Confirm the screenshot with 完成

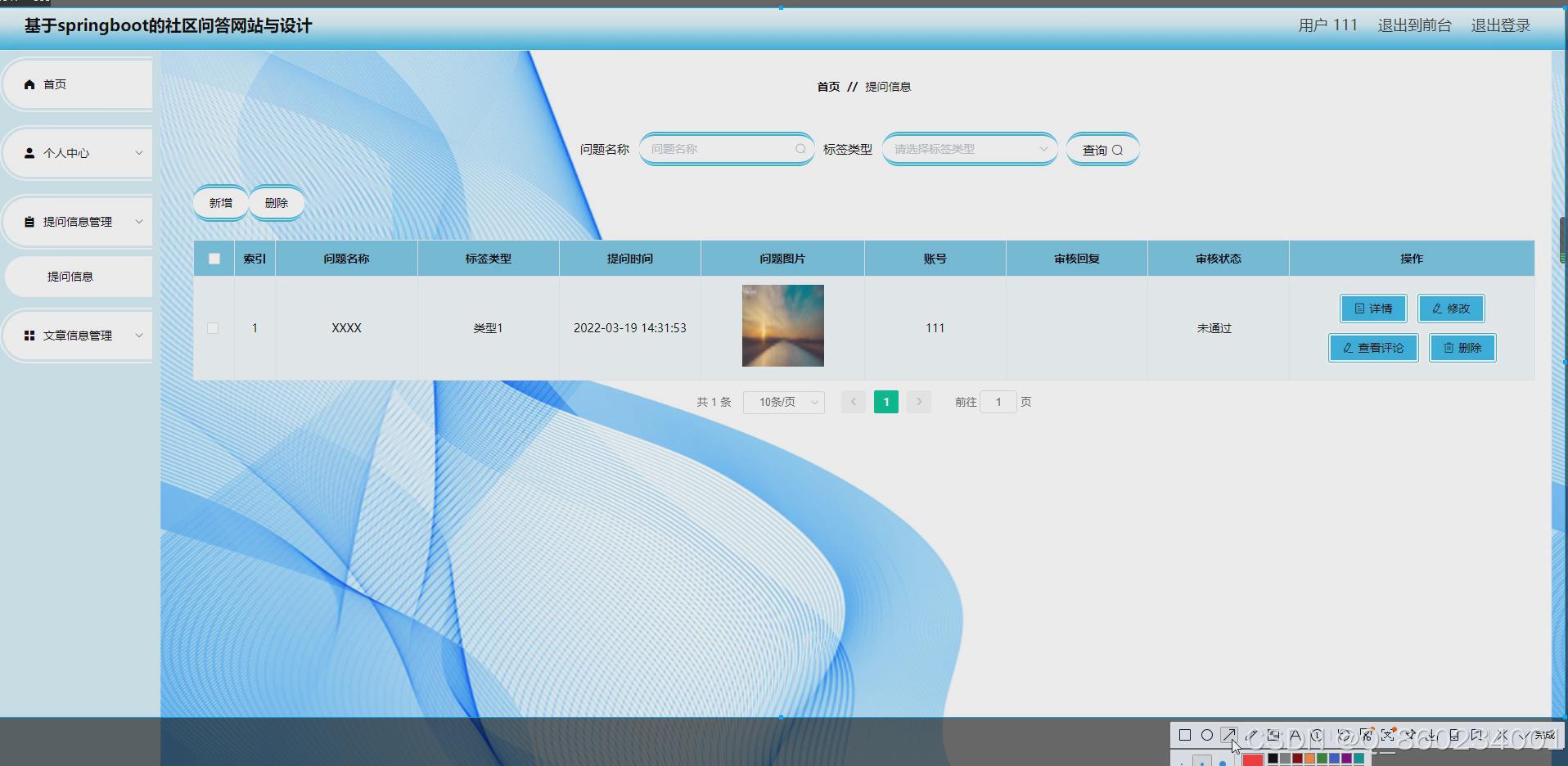pos(1536,735)
